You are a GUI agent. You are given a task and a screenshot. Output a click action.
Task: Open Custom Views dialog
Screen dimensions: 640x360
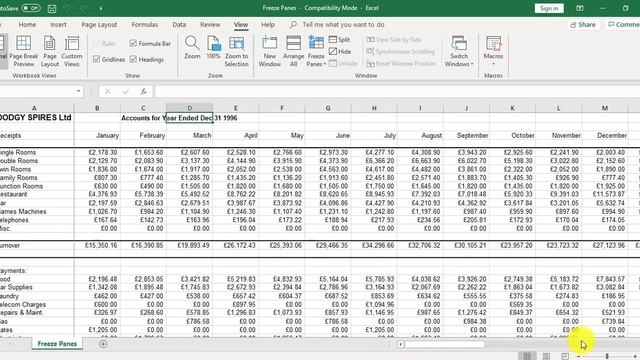[x=72, y=51]
